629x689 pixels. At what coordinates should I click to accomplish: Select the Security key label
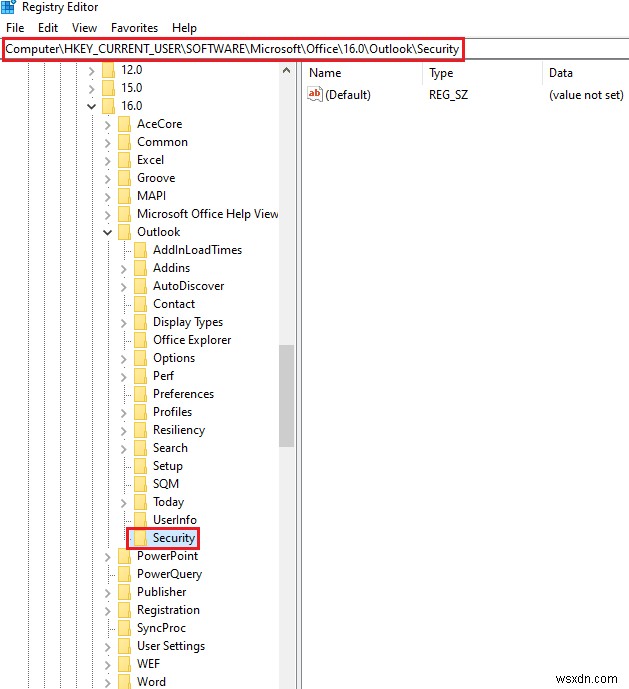click(x=174, y=538)
